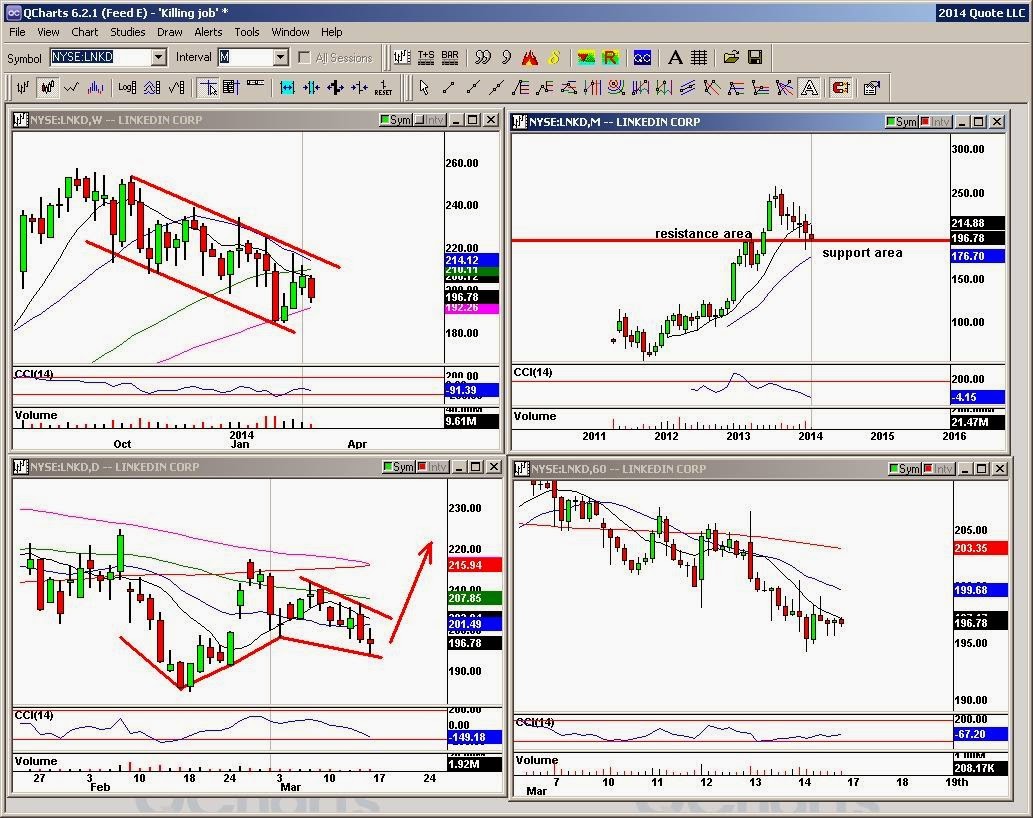Toggle Intv link on monthly LNKD chart
Viewport: 1033px width, 818px height.
tap(935, 122)
